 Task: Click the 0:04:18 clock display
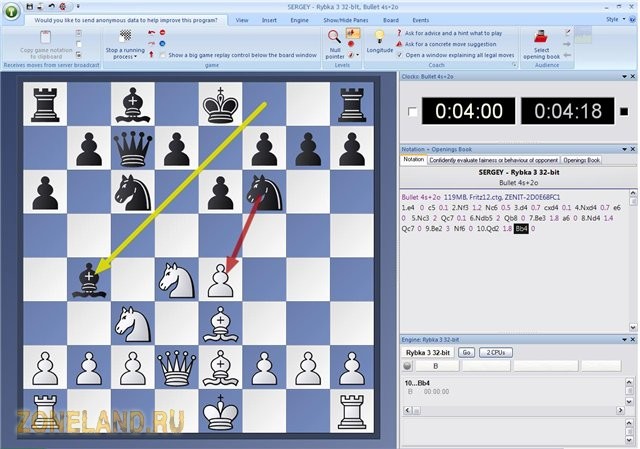[568, 111]
